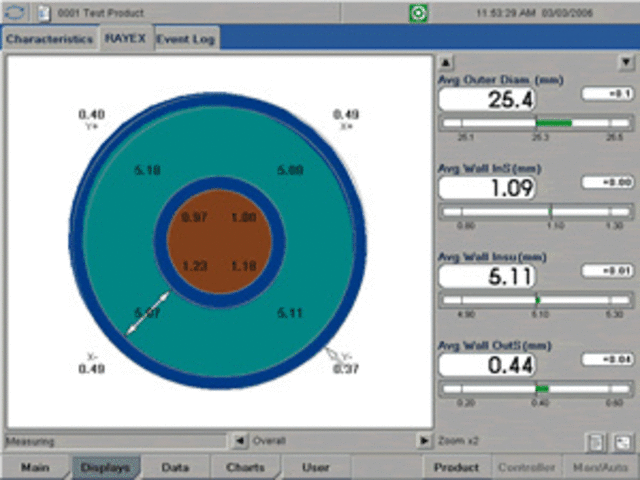
Task: Open the Main bottom tab
Action: tap(35, 467)
